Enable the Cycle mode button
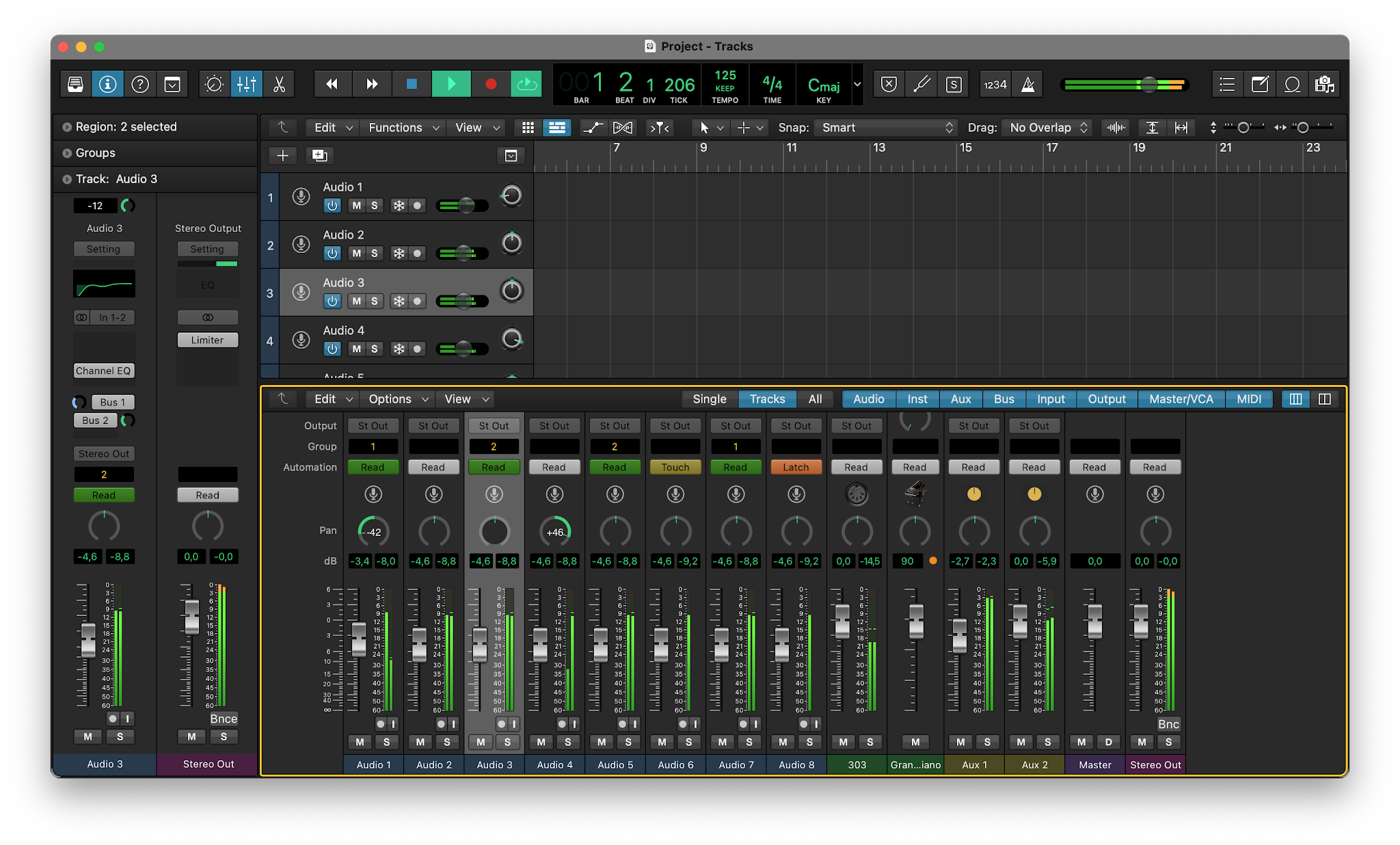The image size is (1400, 845). pyautogui.click(x=526, y=84)
